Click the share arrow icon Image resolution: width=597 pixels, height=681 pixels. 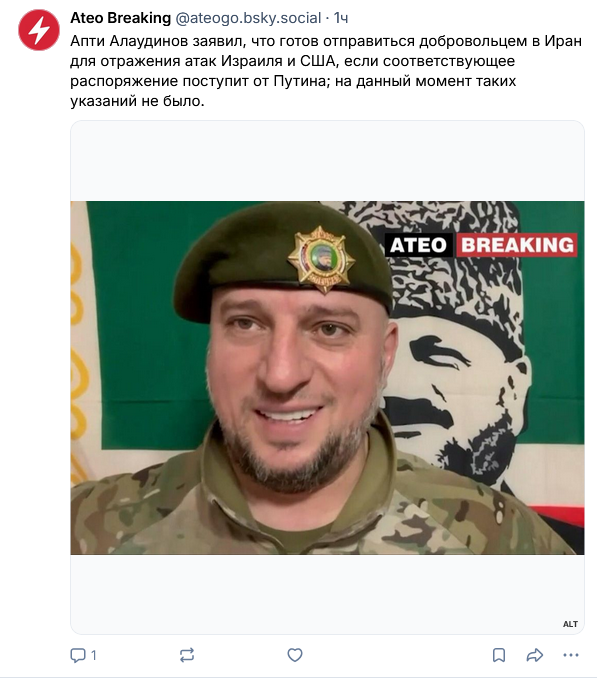coord(534,655)
